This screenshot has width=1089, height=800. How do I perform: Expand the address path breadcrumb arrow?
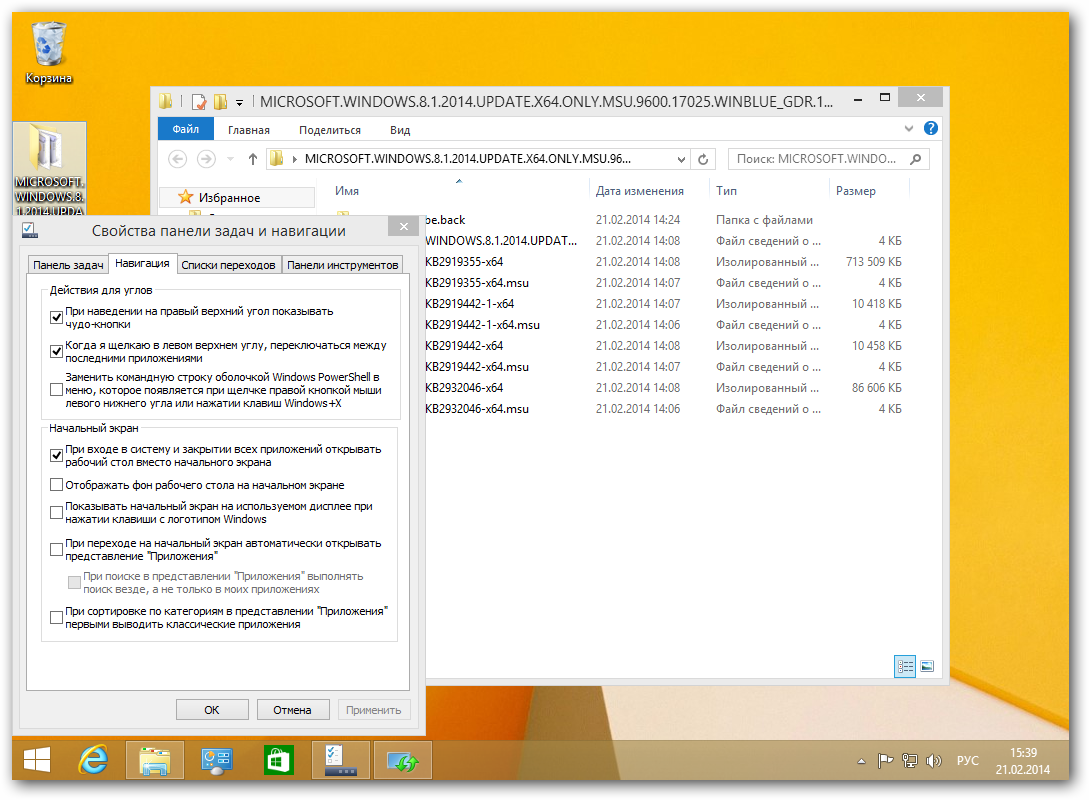tap(294, 159)
